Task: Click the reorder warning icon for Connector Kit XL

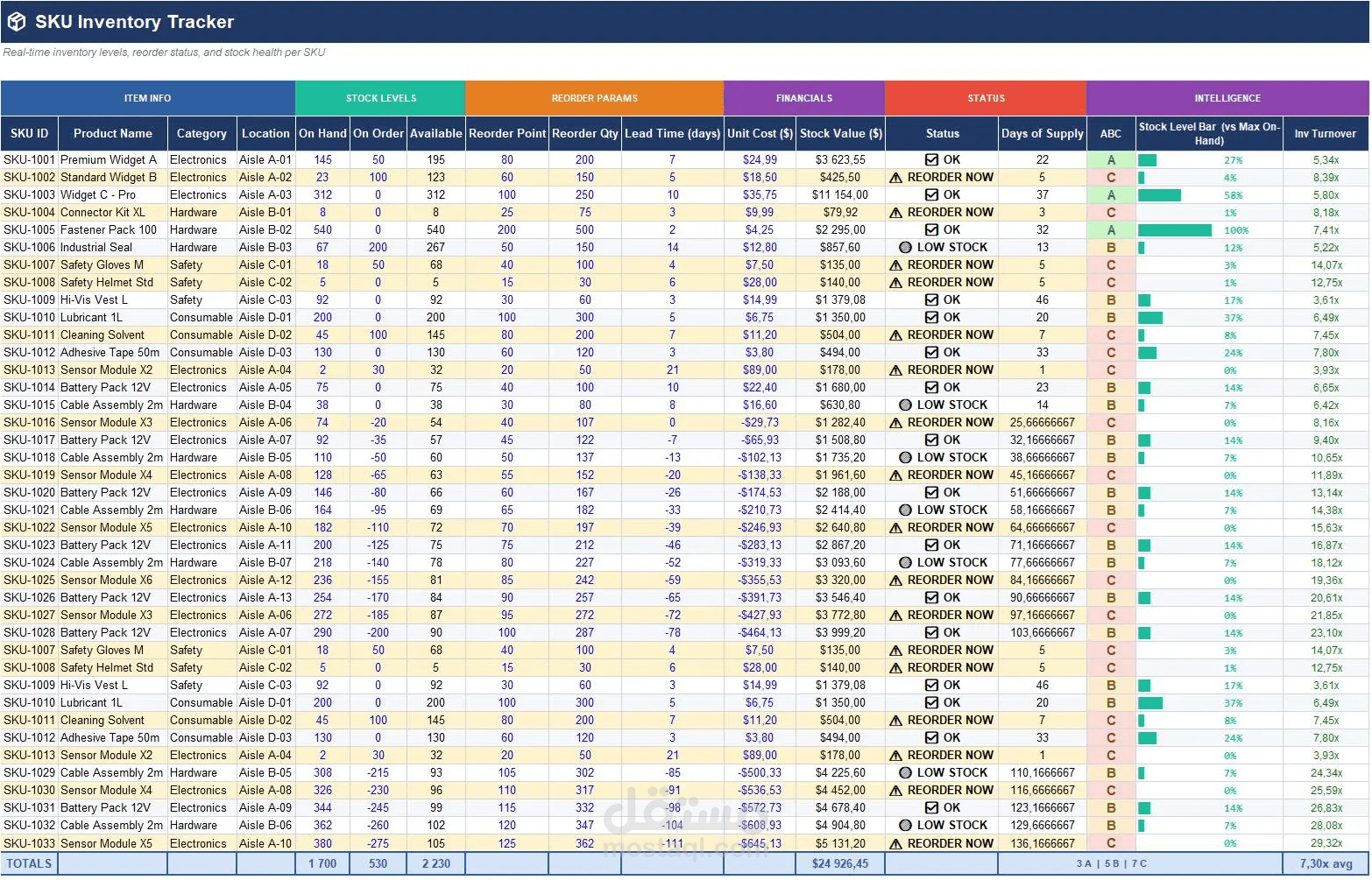Action: (x=895, y=213)
